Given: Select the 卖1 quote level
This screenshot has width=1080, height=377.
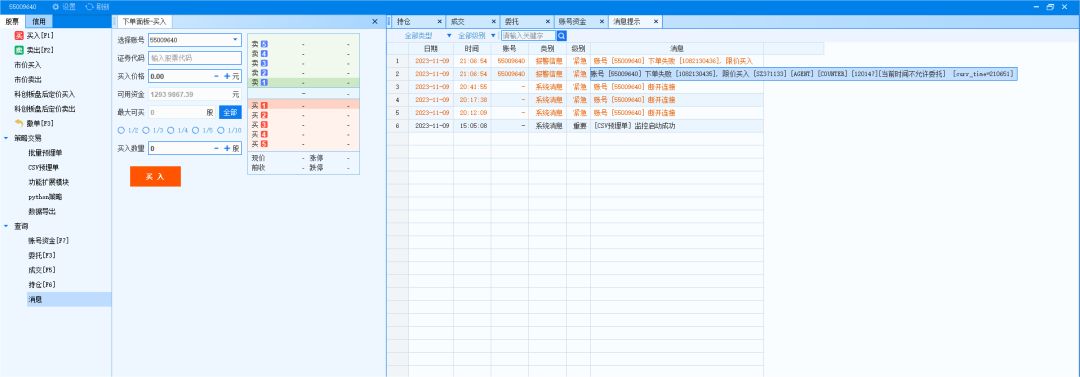Looking at the screenshot, I should [303, 82].
